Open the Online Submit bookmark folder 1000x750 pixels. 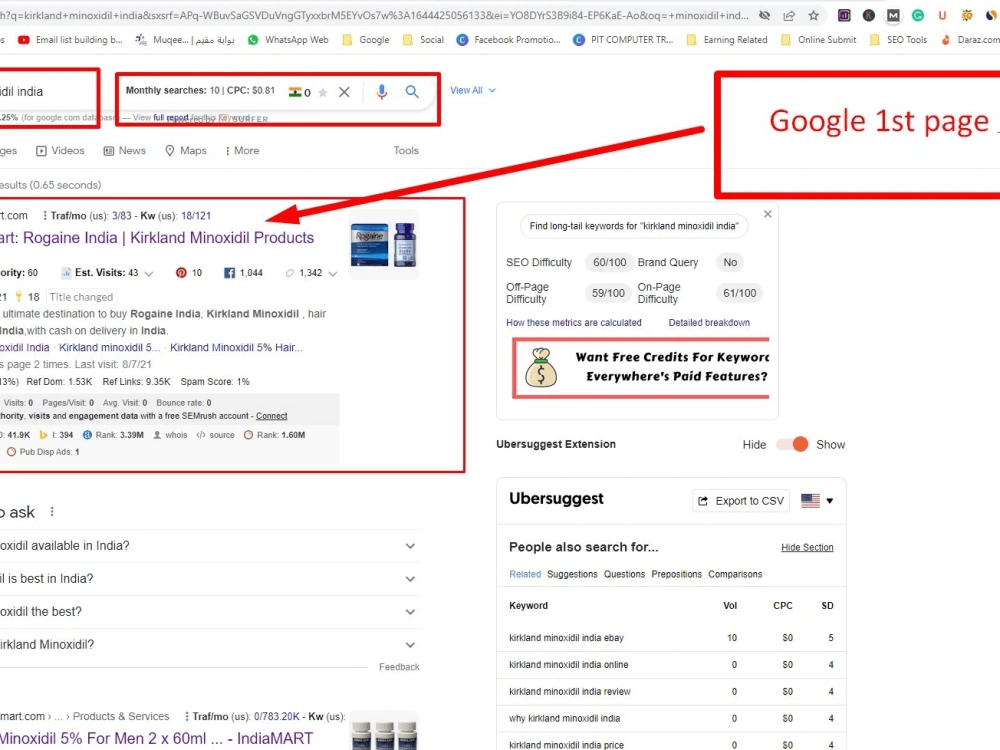coord(818,40)
